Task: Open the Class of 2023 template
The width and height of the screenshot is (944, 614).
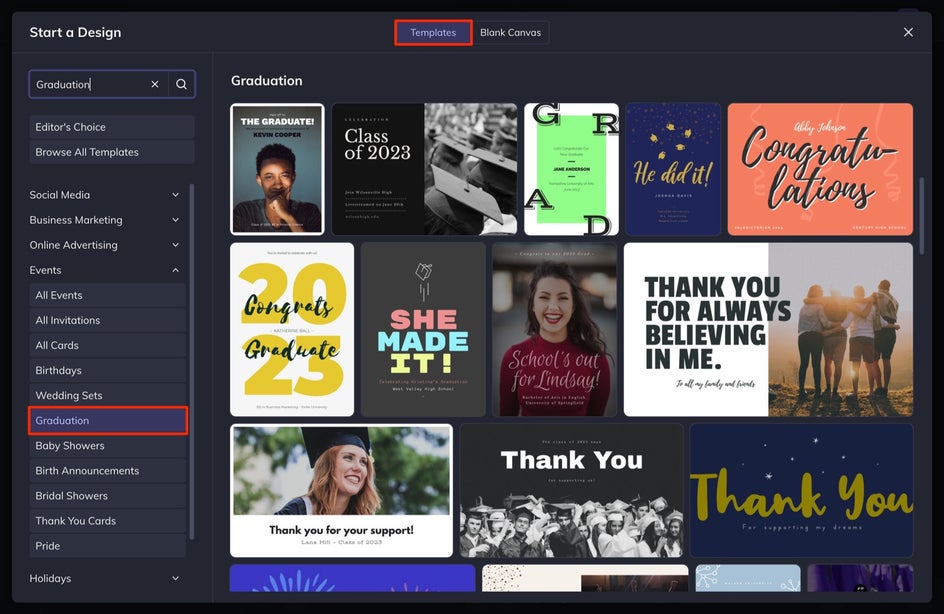Action: click(424, 169)
